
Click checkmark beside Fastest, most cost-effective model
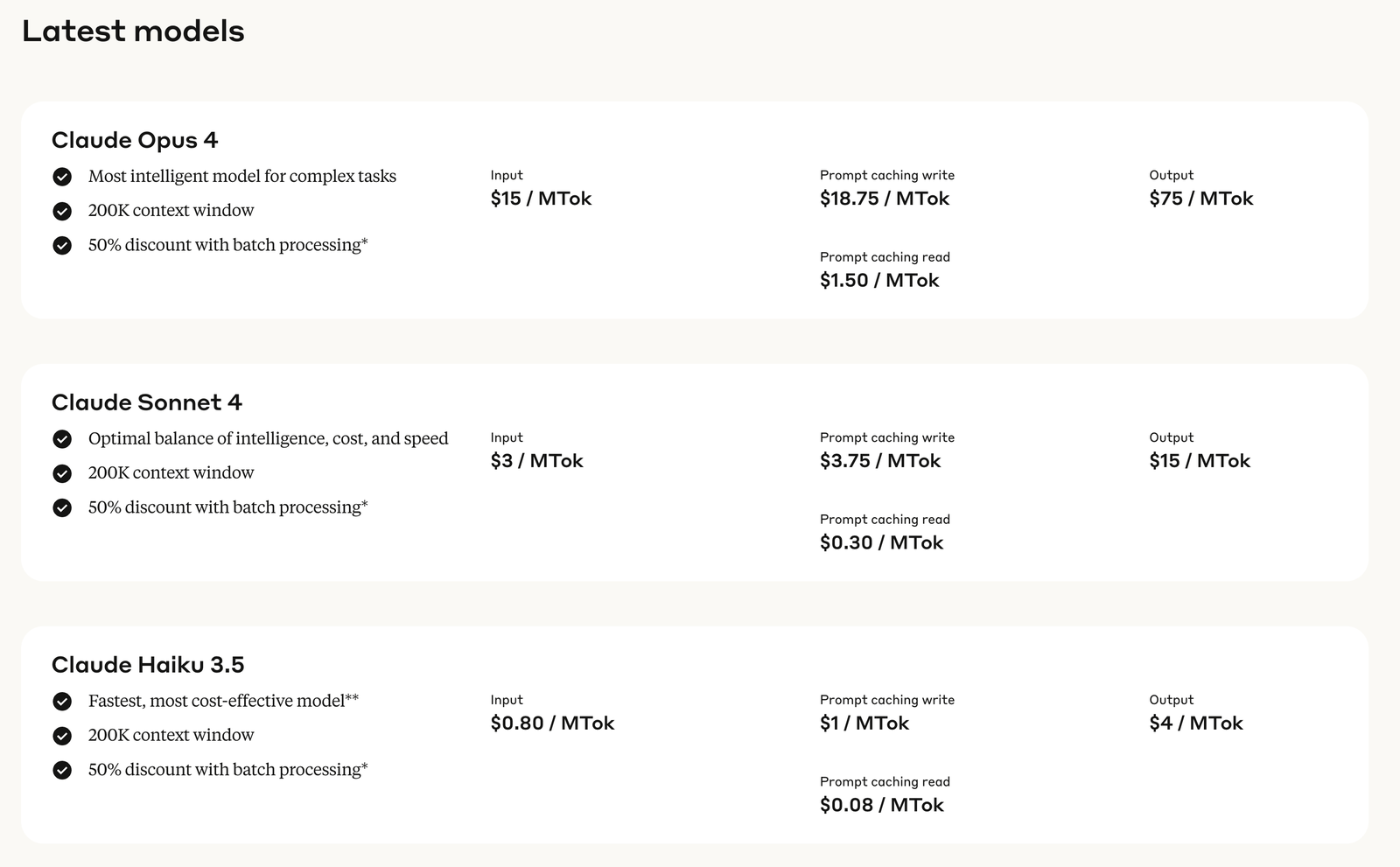(x=62, y=702)
